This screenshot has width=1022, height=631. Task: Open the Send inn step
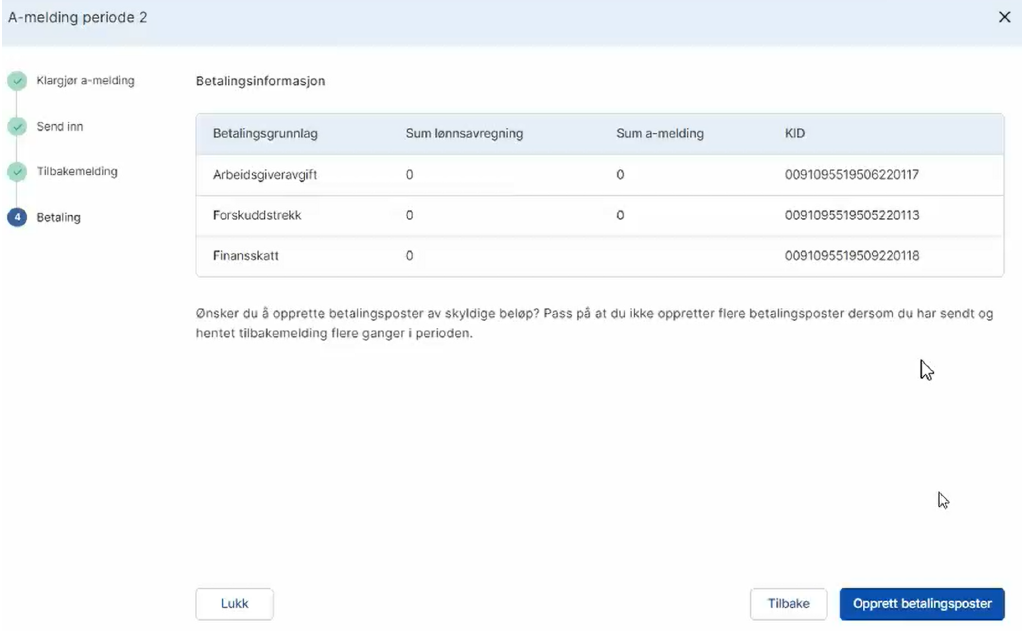[59, 127]
